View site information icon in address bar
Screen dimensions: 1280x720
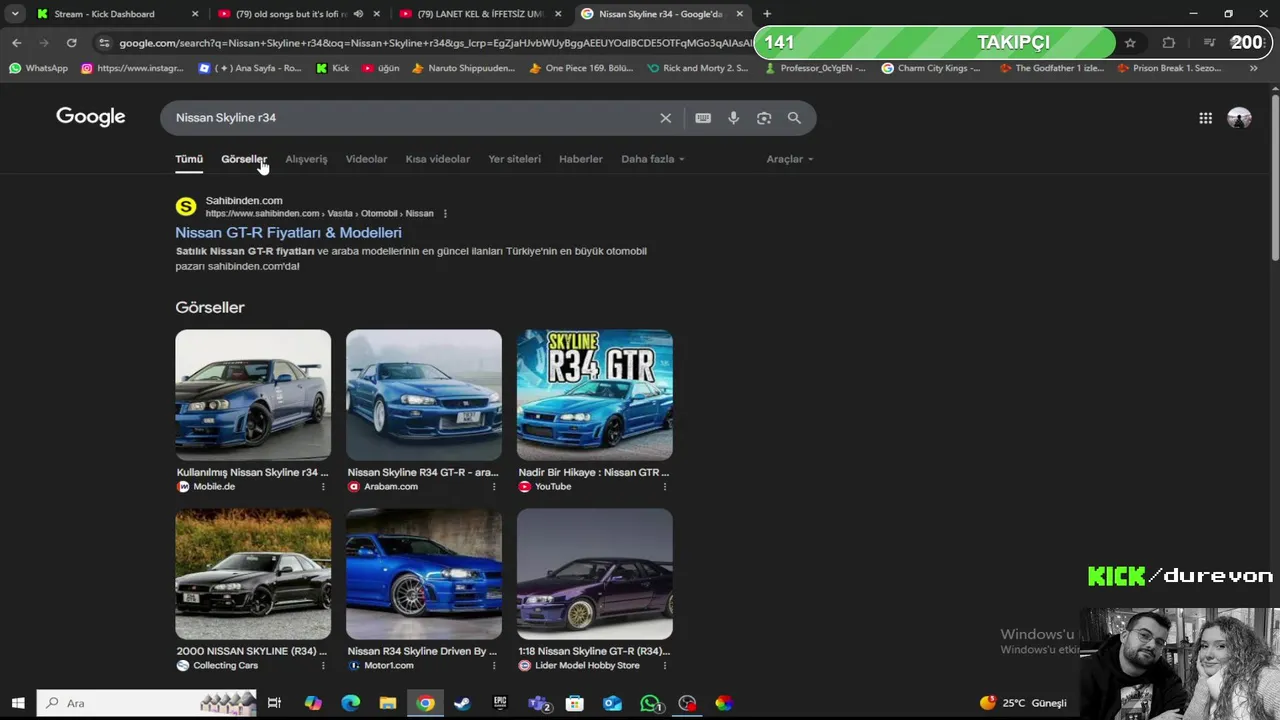[104, 43]
